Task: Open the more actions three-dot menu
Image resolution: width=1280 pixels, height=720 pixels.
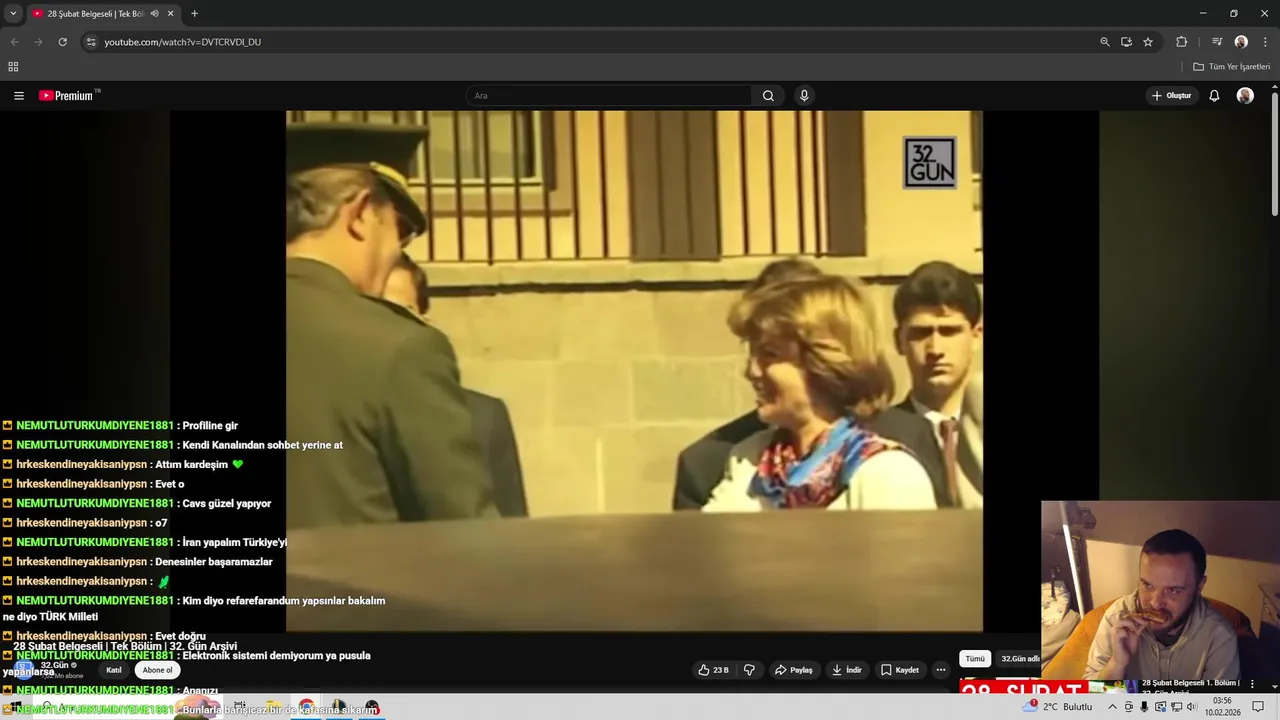Action: [941, 670]
